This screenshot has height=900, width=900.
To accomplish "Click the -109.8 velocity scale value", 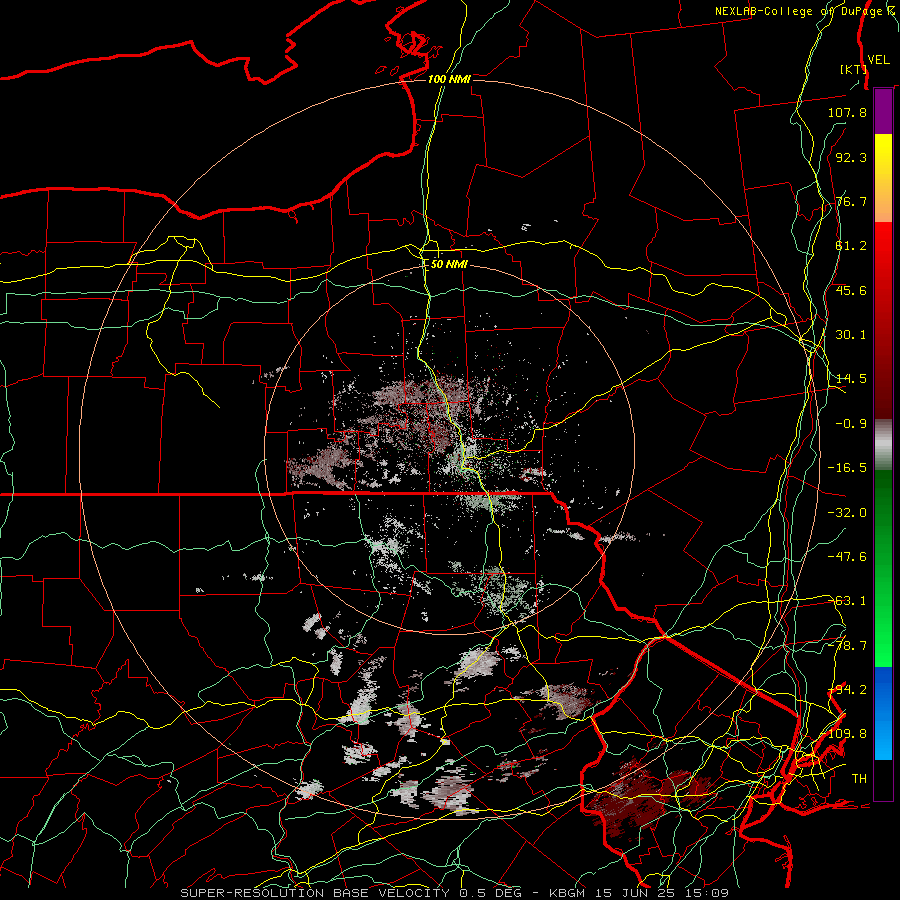I will (x=847, y=734).
